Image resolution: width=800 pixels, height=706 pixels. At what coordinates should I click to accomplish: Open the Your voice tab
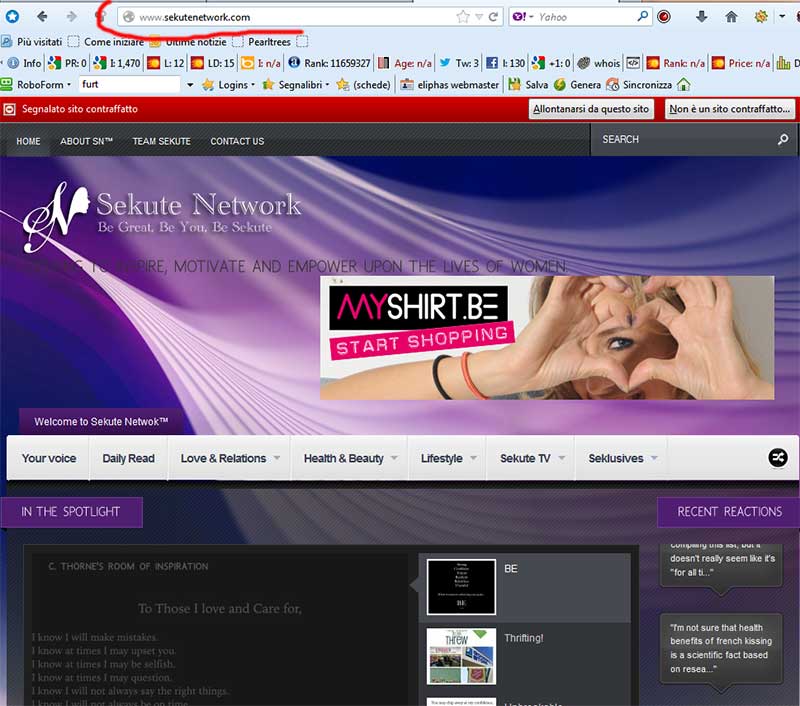click(x=48, y=458)
